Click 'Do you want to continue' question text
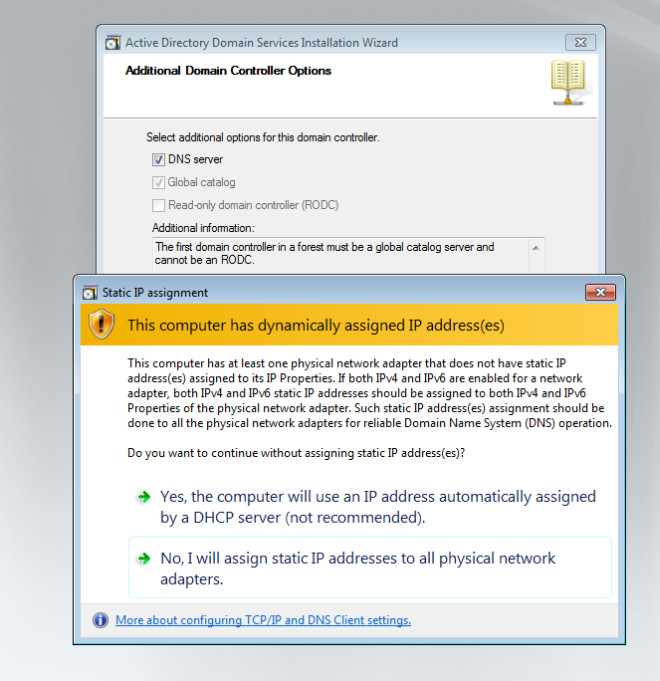This screenshot has height=681, width=660. click(x=296, y=453)
